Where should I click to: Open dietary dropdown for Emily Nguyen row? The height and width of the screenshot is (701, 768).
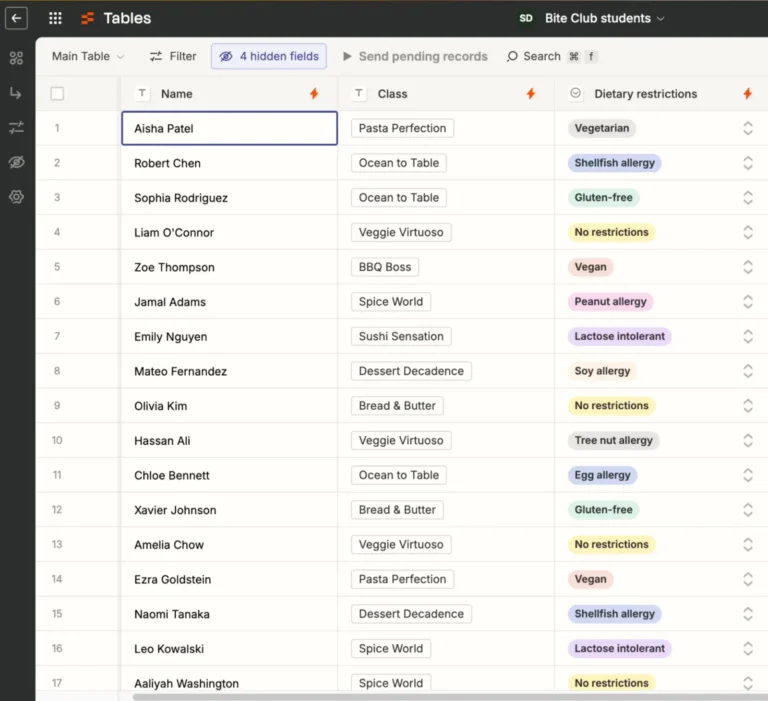[x=747, y=337]
